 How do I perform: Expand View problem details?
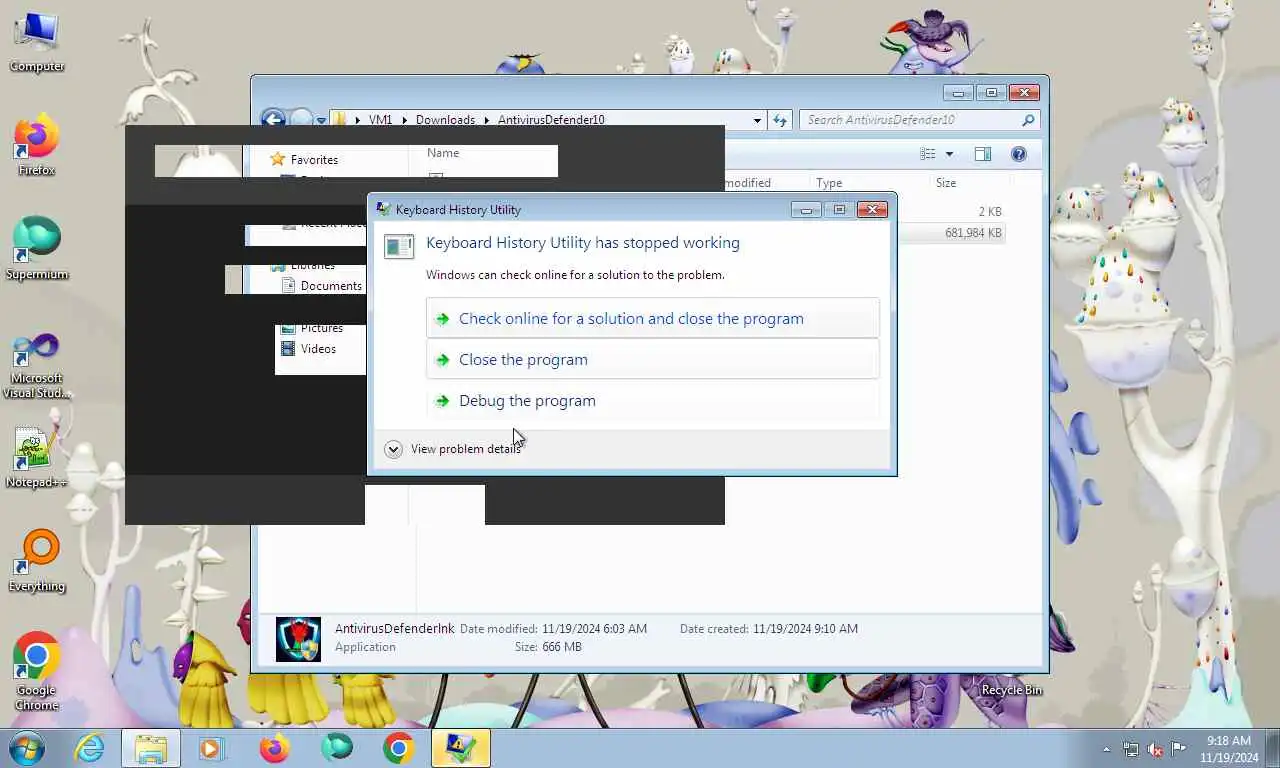click(452, 449)
